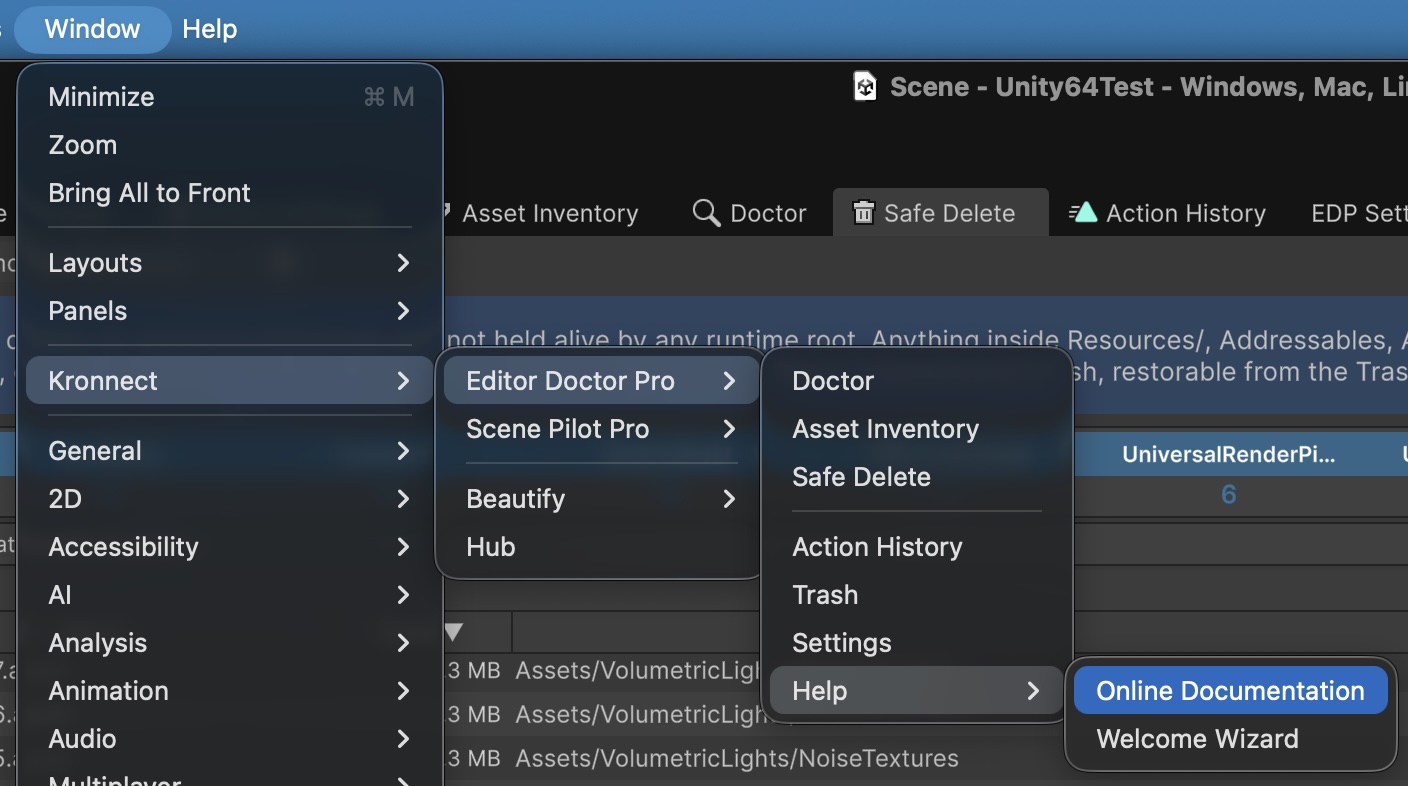Choose Minimize from the Window menu
Image resolution: width=1408 pixels, height=786 pixels.
coord(230,97)
